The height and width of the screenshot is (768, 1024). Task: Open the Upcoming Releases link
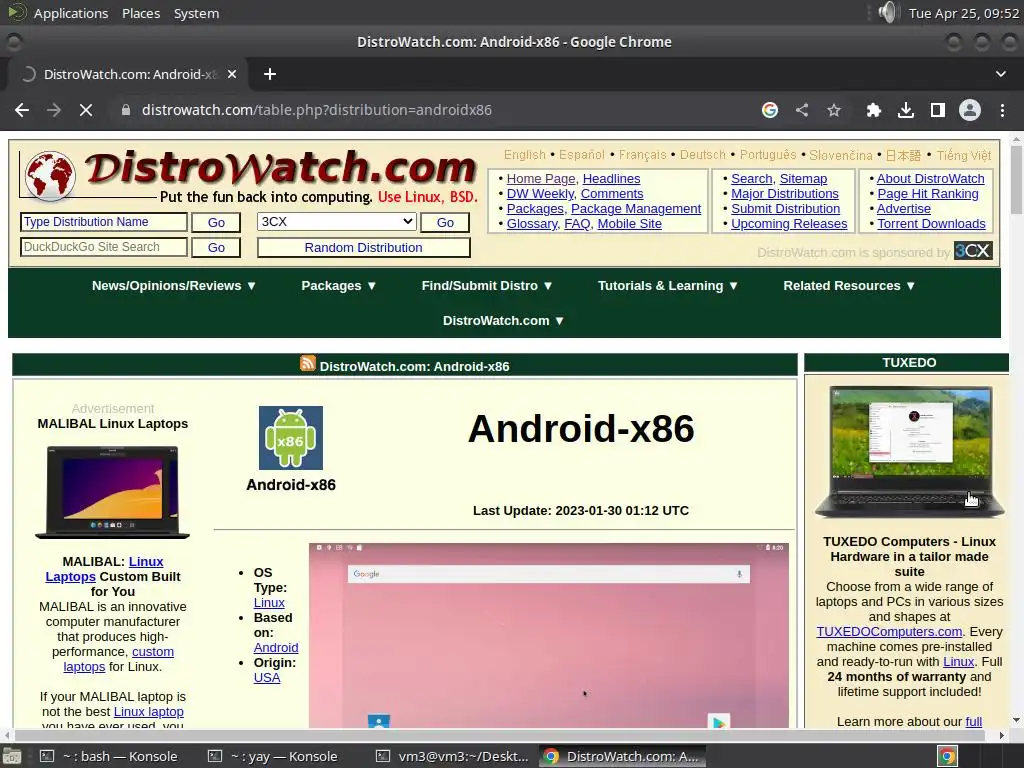pos(789,223)
